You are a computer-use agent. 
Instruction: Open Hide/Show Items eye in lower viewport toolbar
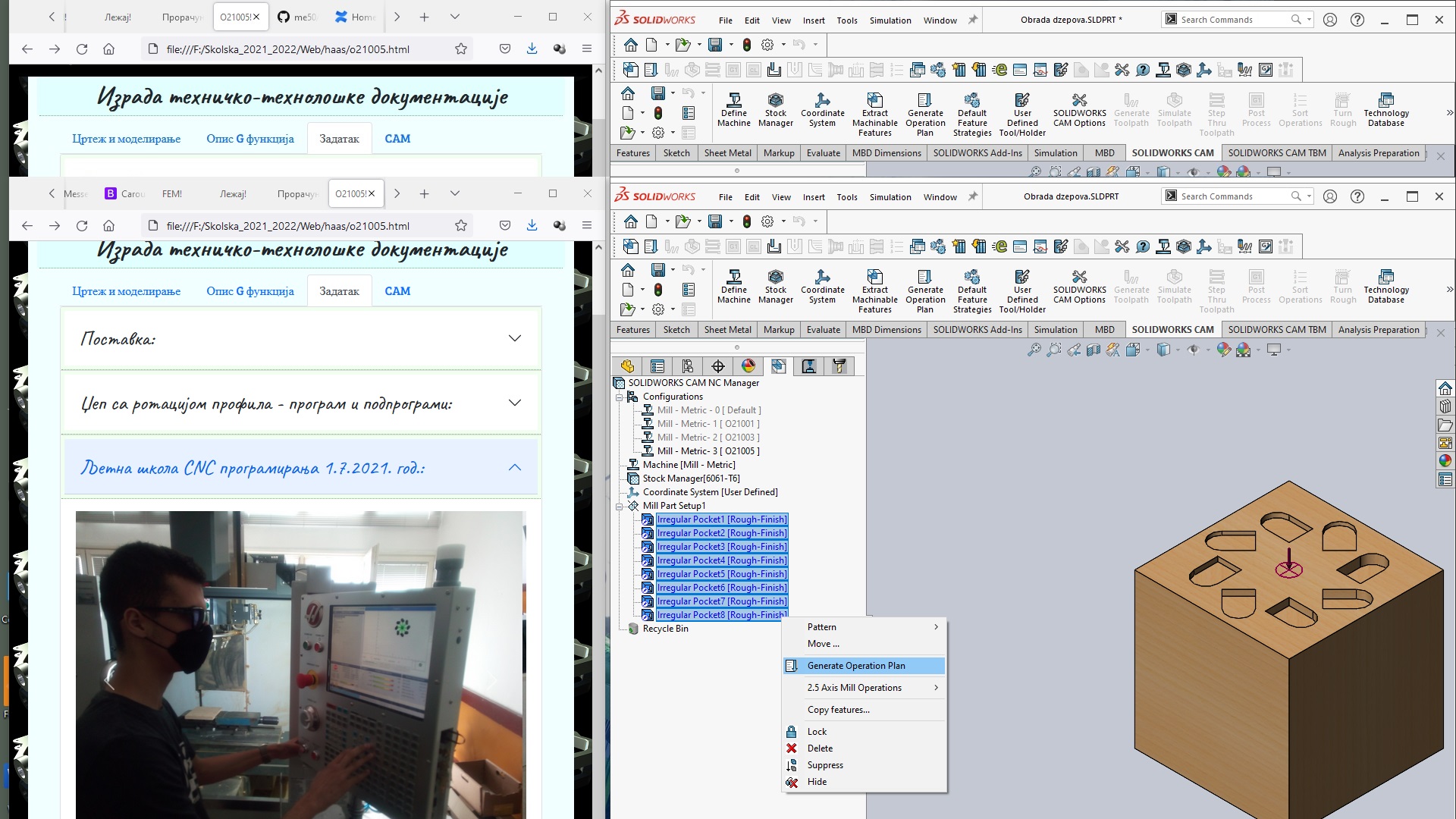coord(1193,350)
